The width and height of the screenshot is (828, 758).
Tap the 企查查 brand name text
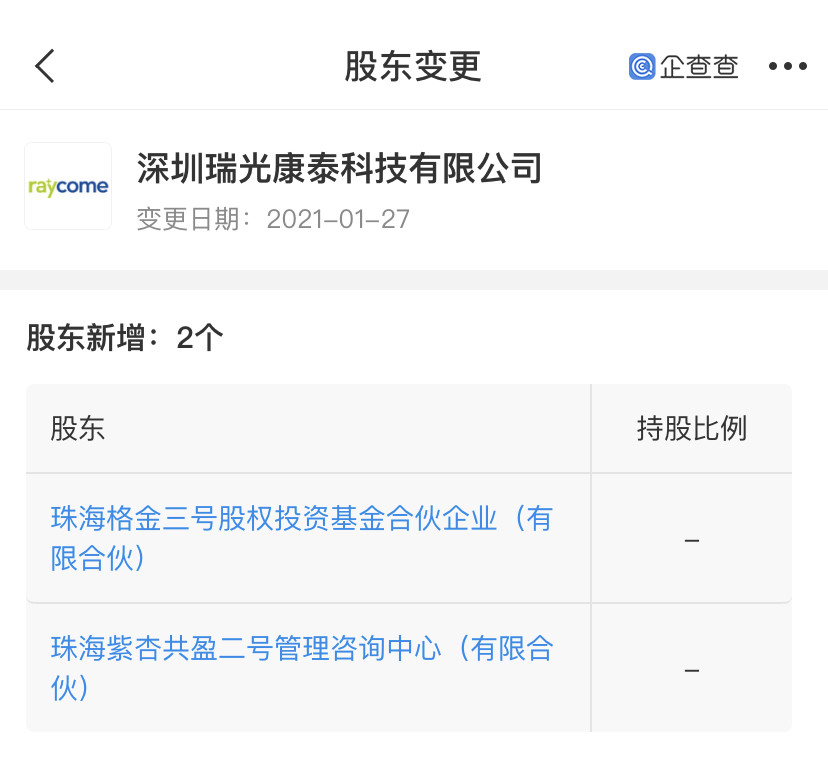click(x=700, y=67)
